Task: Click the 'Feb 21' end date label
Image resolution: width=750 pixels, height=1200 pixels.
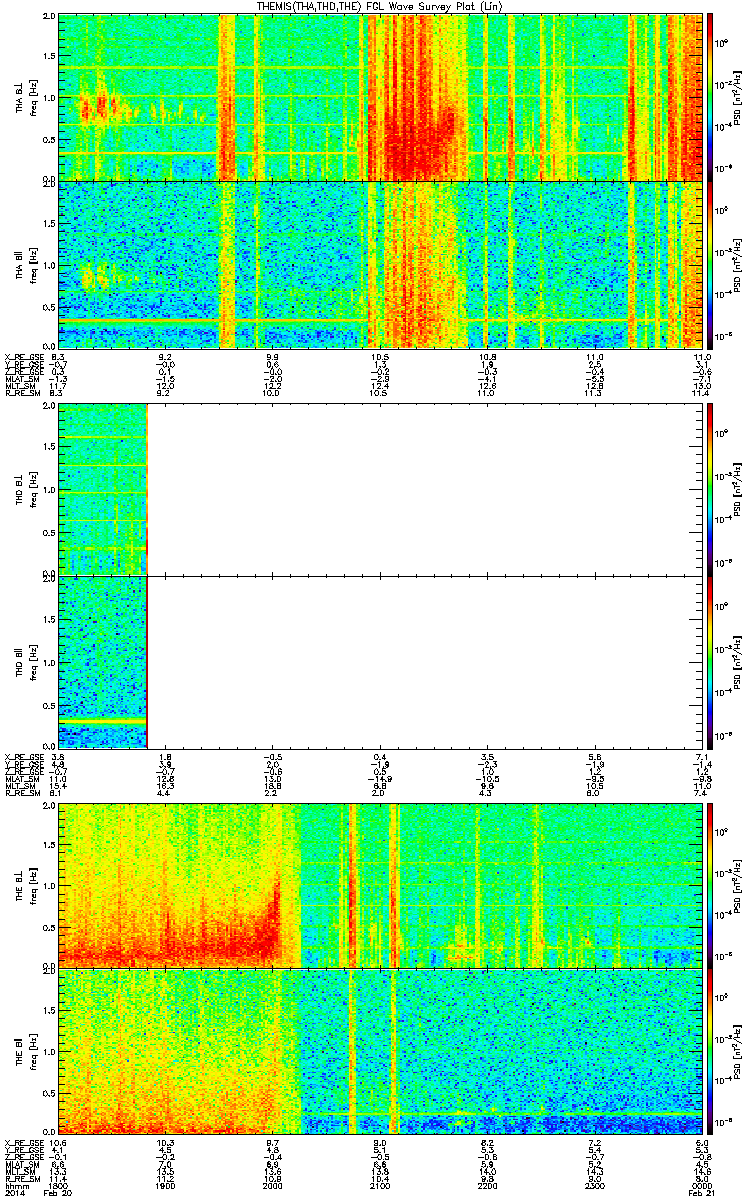Action: tap(701, 1195)
